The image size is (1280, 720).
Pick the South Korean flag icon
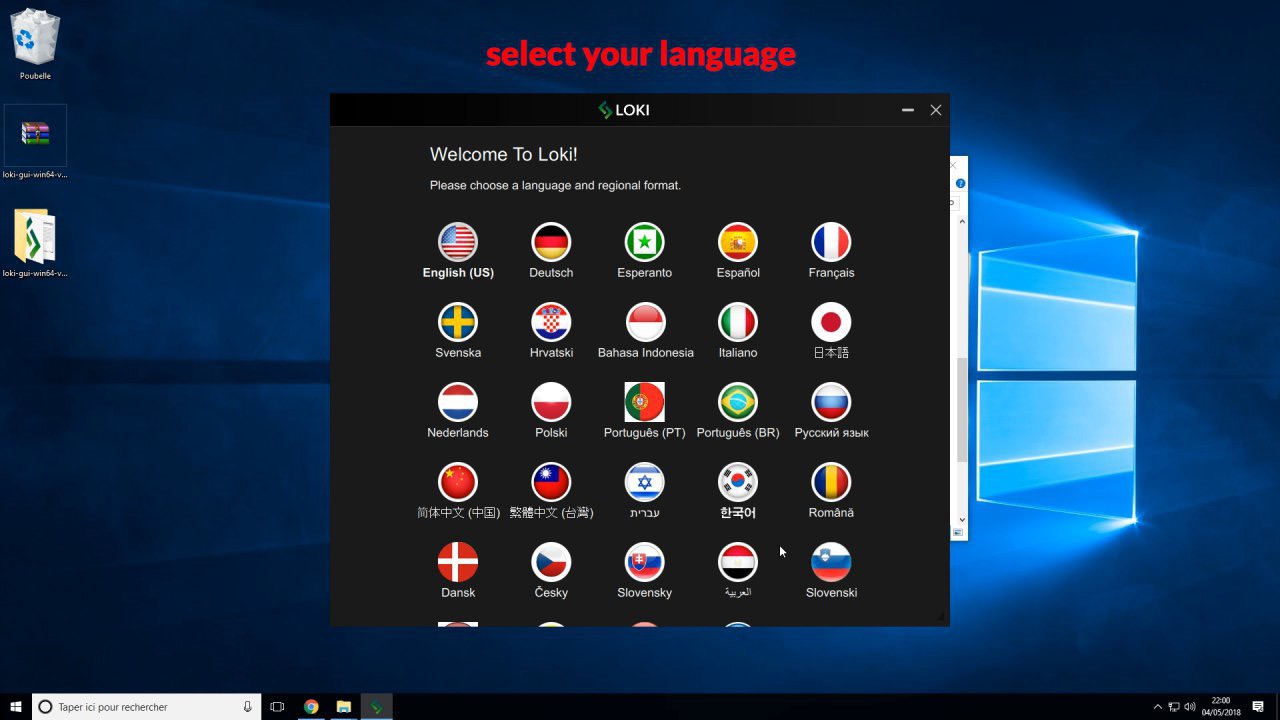(x=738, y=482)
